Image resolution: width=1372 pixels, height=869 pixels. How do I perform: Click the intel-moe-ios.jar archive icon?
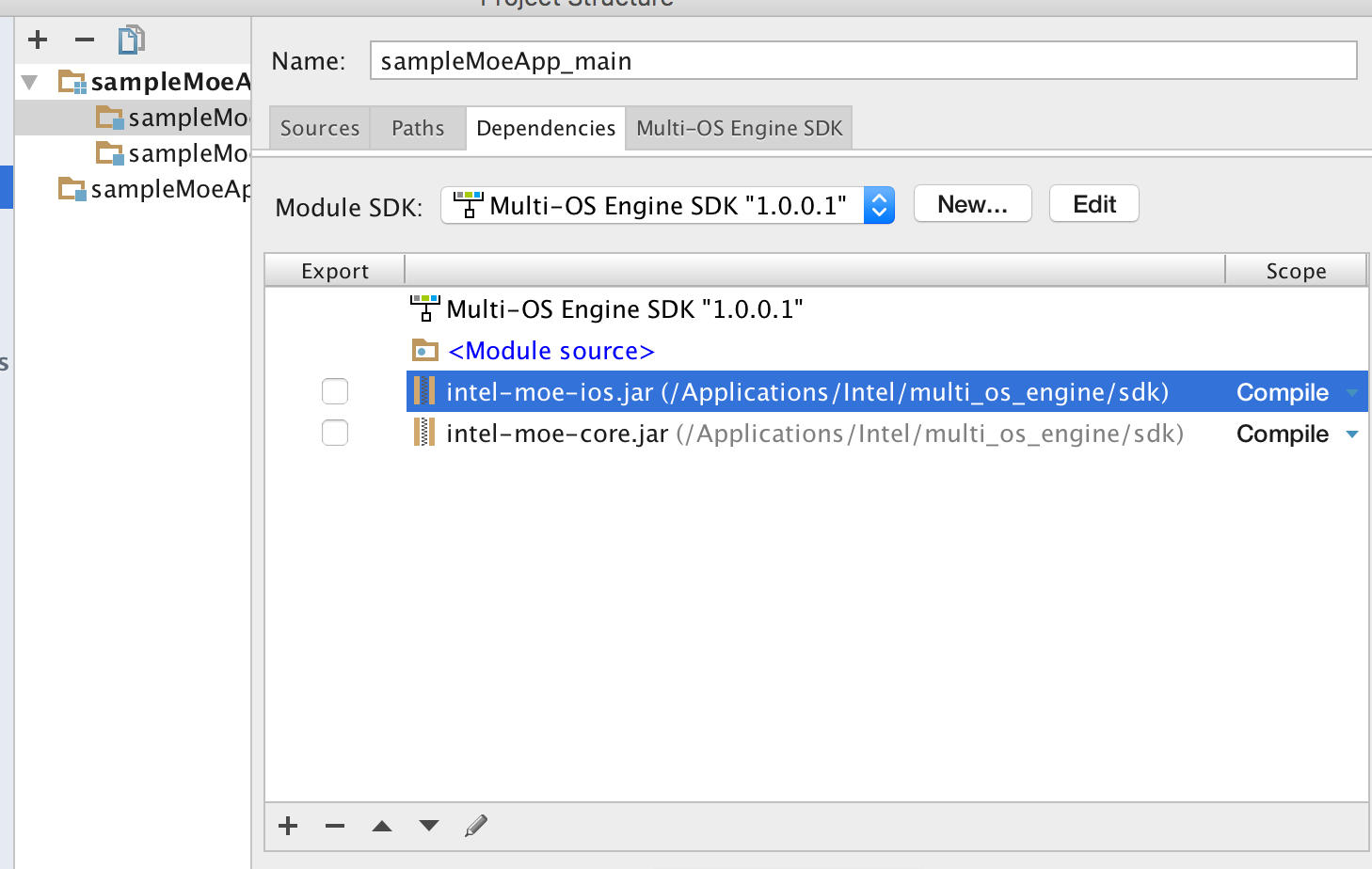click(x=424, y=391)
